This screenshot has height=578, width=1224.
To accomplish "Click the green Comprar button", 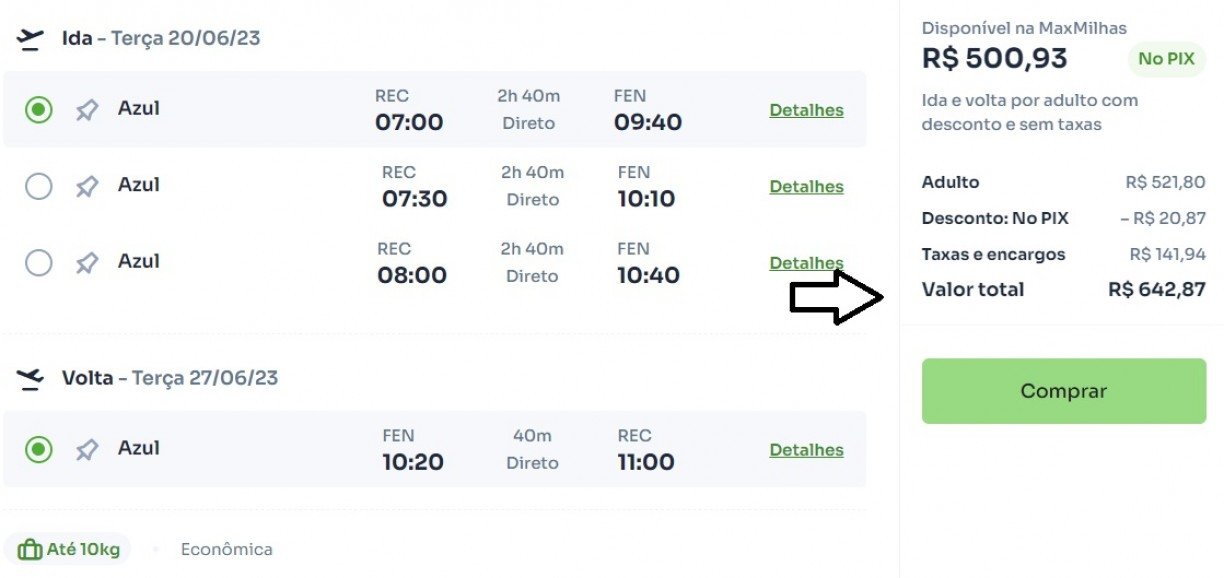I will coord(1064,391).
